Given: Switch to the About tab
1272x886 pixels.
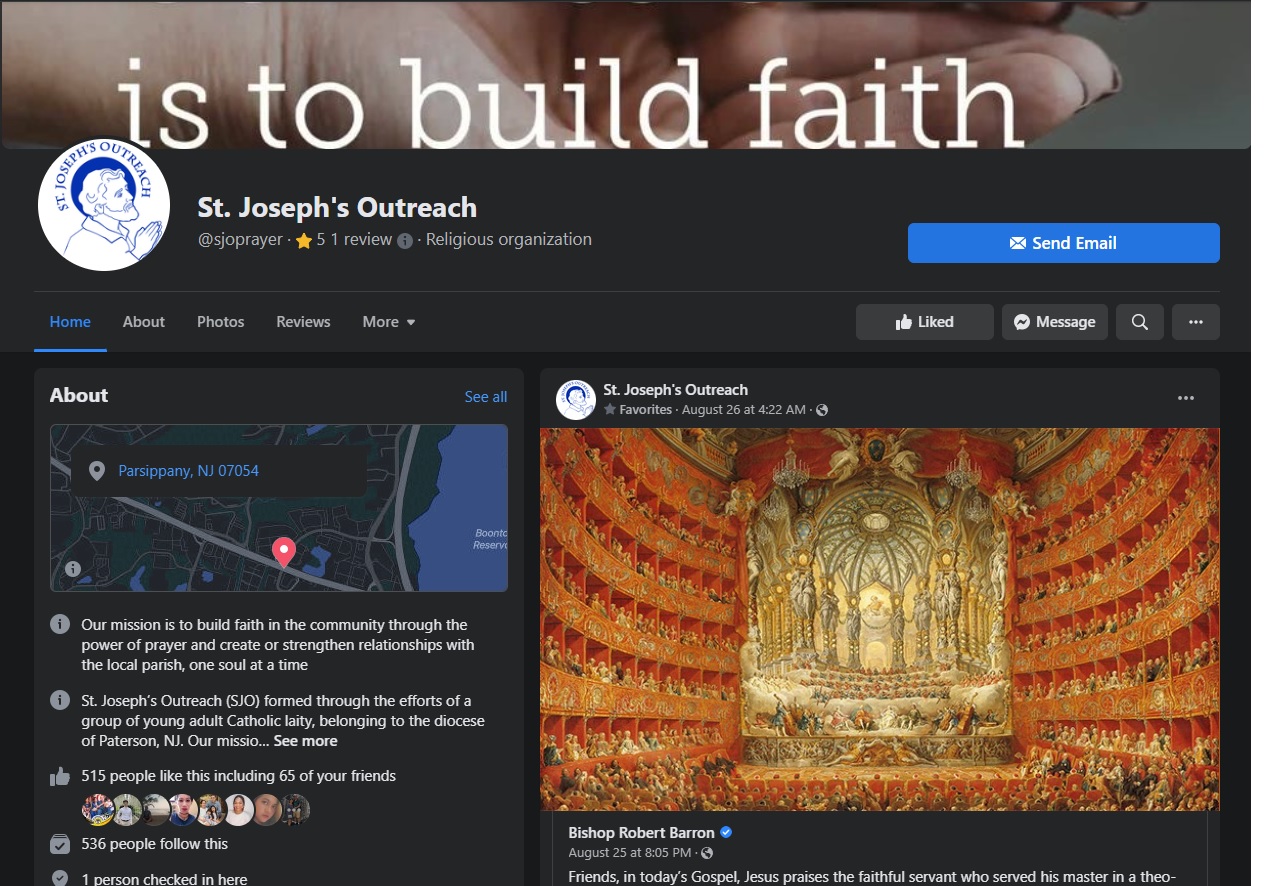Looking at the screenshot, I should click(x=144, y=322).
